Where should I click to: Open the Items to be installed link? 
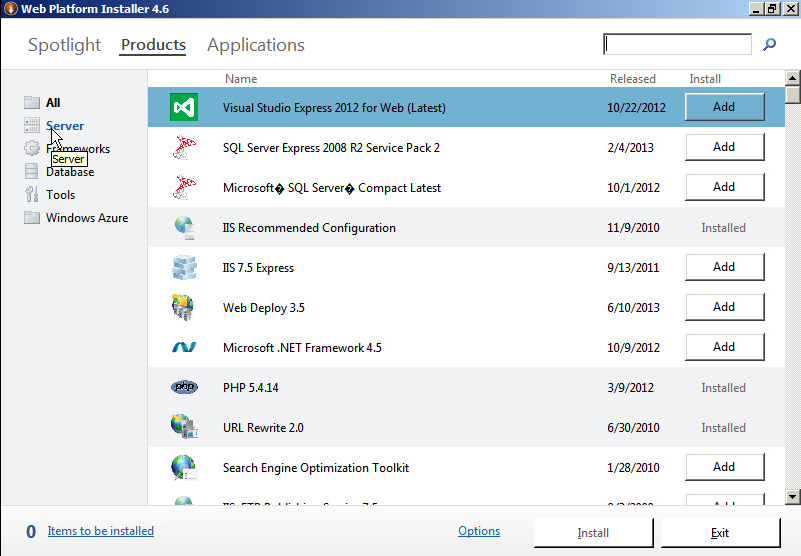pos(100,532)
